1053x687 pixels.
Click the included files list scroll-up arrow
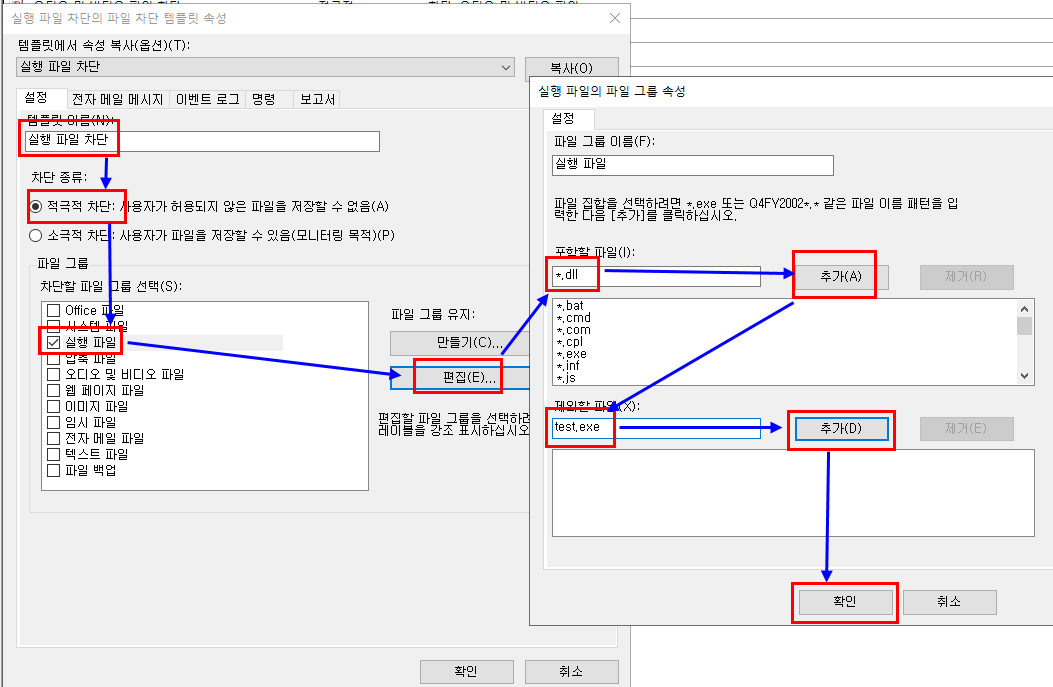(1024, 309)
